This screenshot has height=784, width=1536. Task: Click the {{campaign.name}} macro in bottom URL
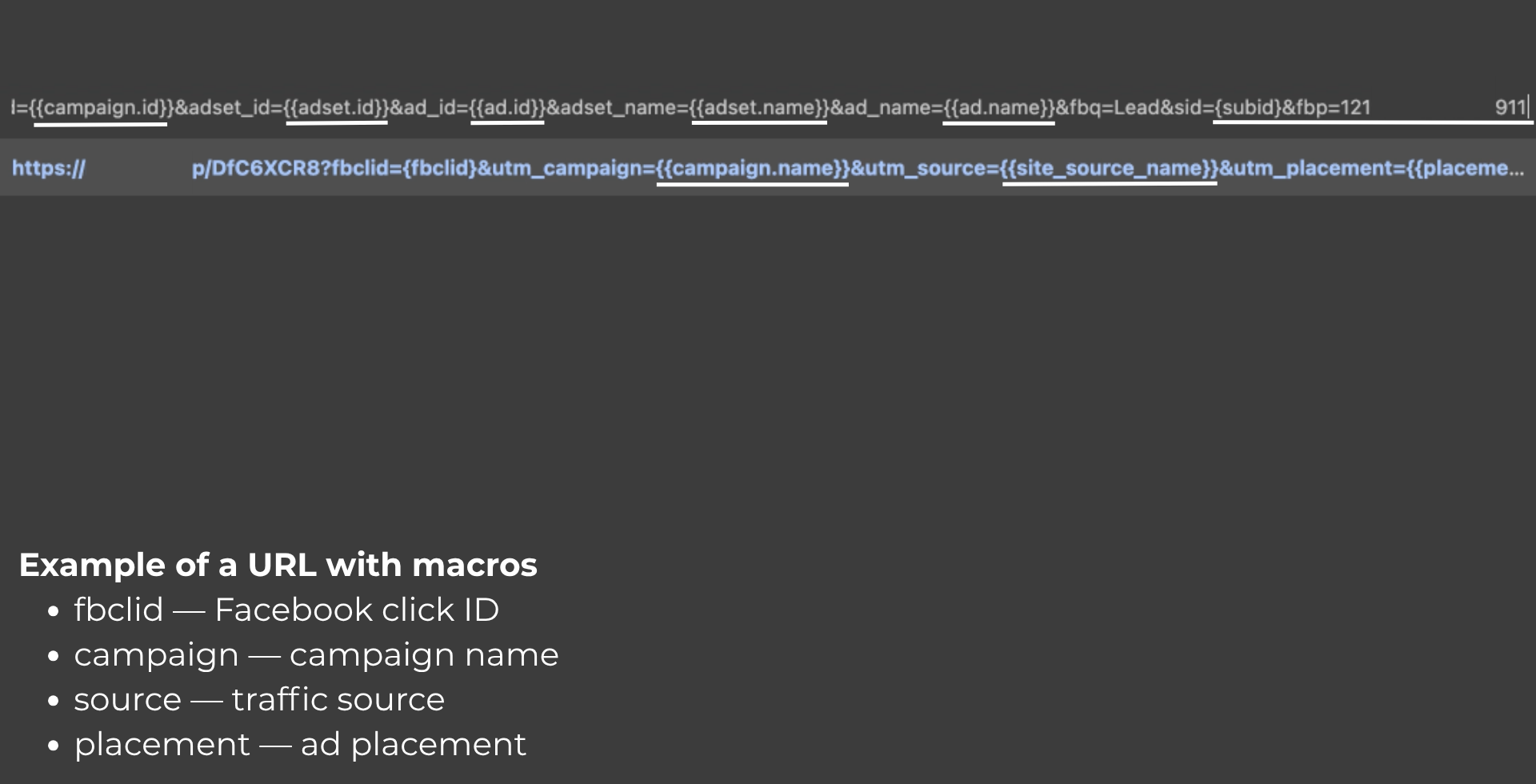752,168
